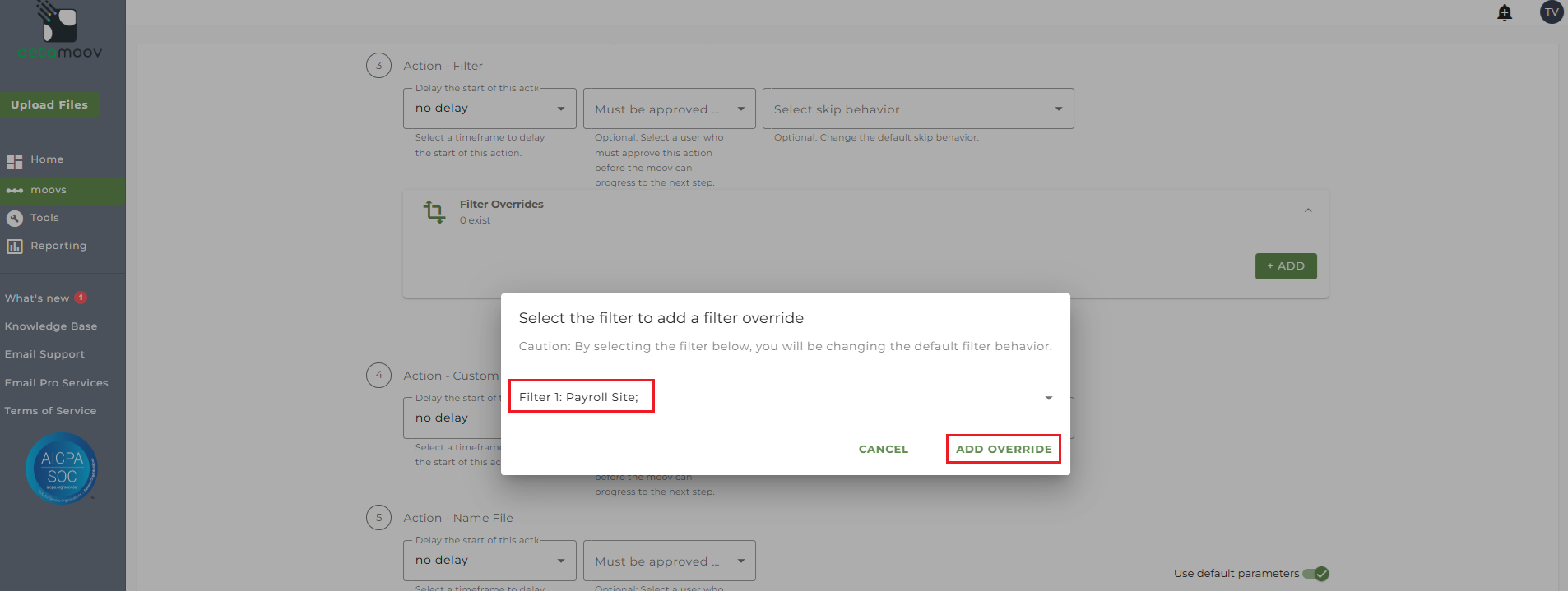Click the Reporting chart icon

coord(15,247)
